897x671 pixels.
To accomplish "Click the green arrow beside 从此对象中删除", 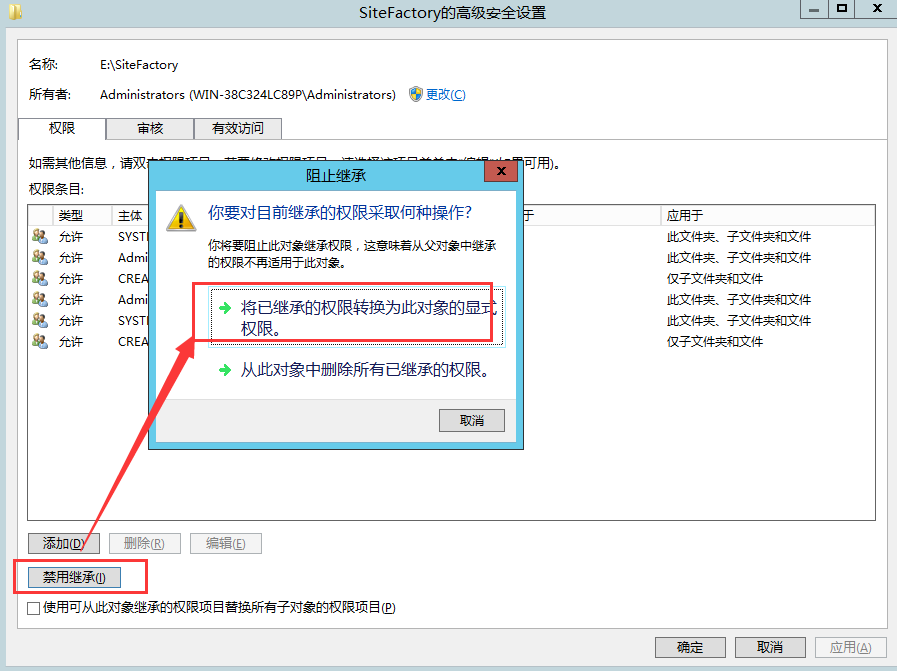I will click(225, 370).
